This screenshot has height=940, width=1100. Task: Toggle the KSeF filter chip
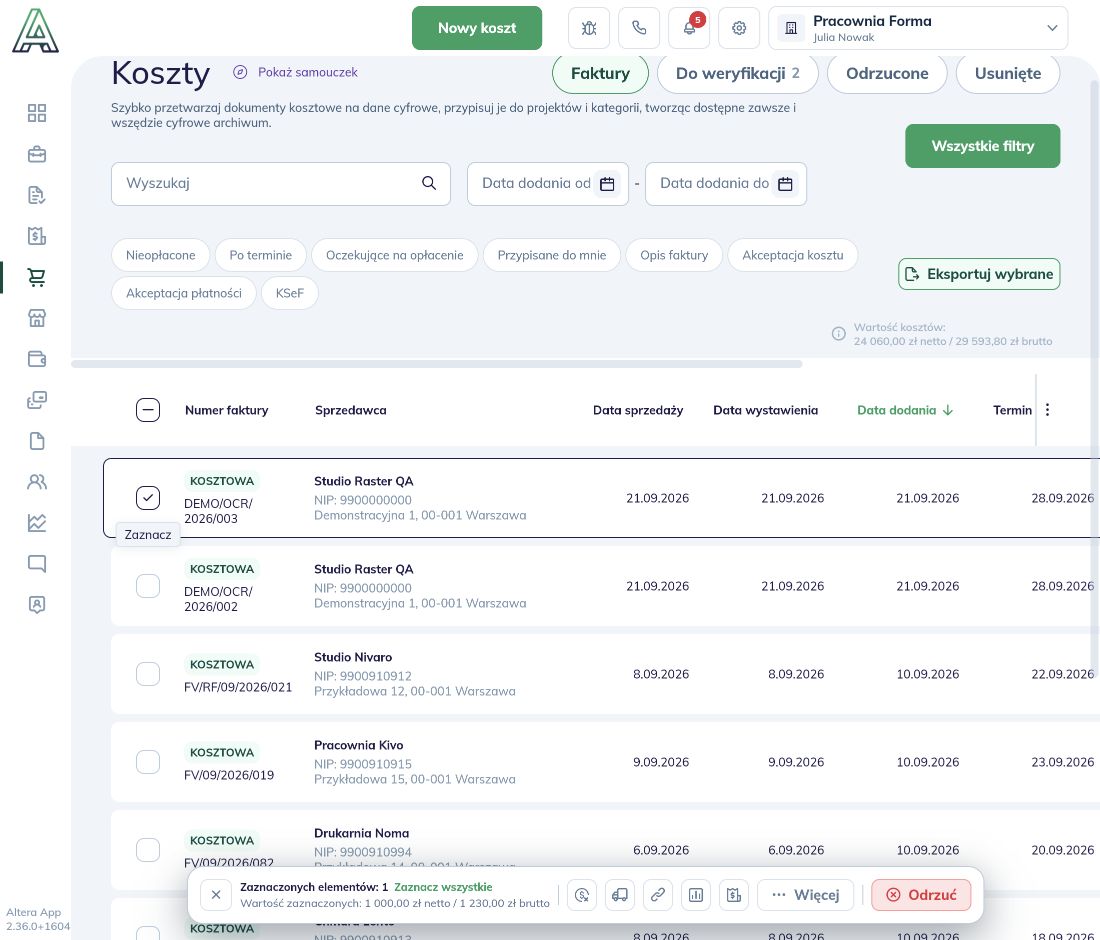pyautogui.click(x=290, y=293)
